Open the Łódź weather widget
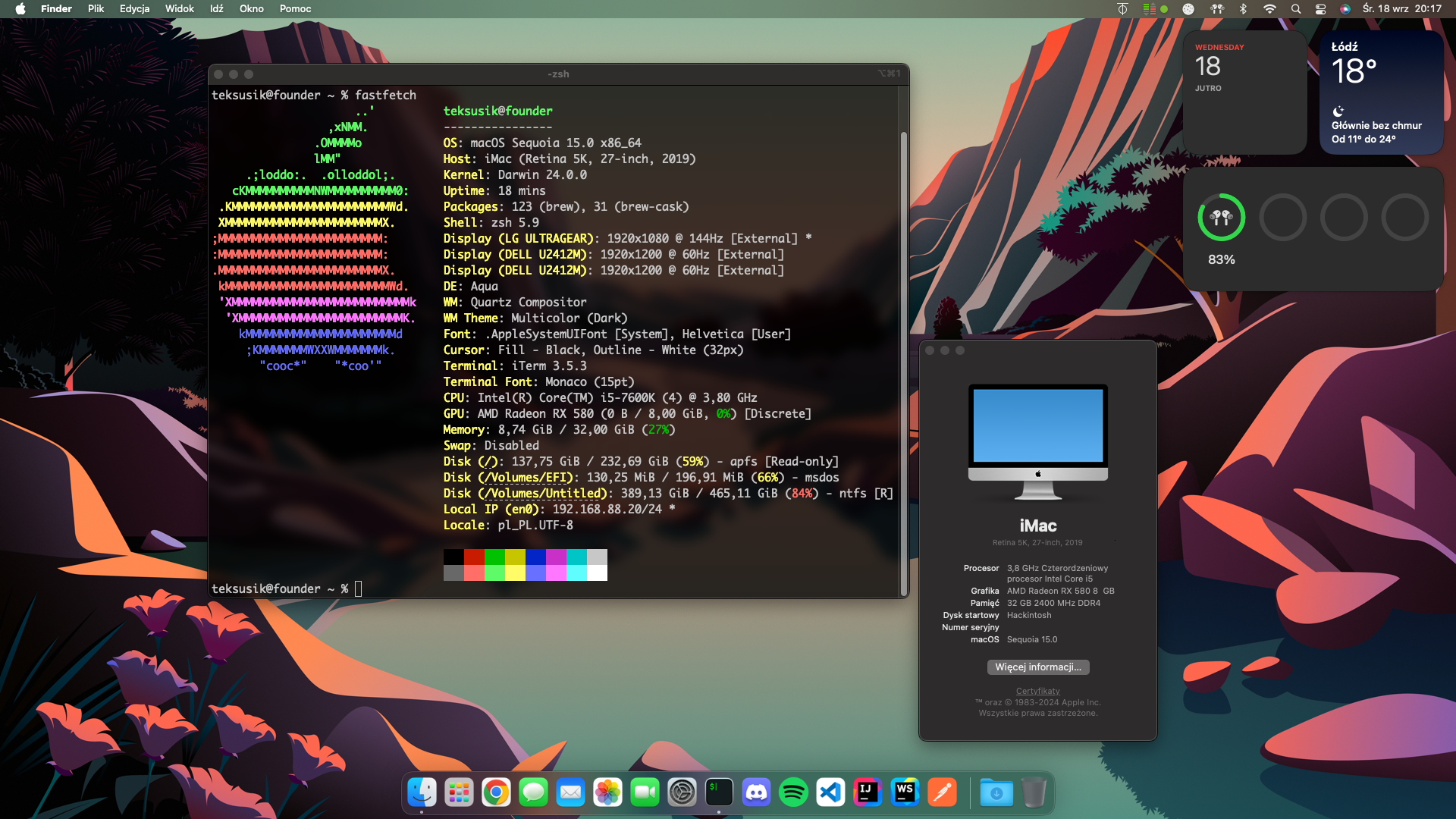This screenshot has width=1456, height=819. [1382, 93]
